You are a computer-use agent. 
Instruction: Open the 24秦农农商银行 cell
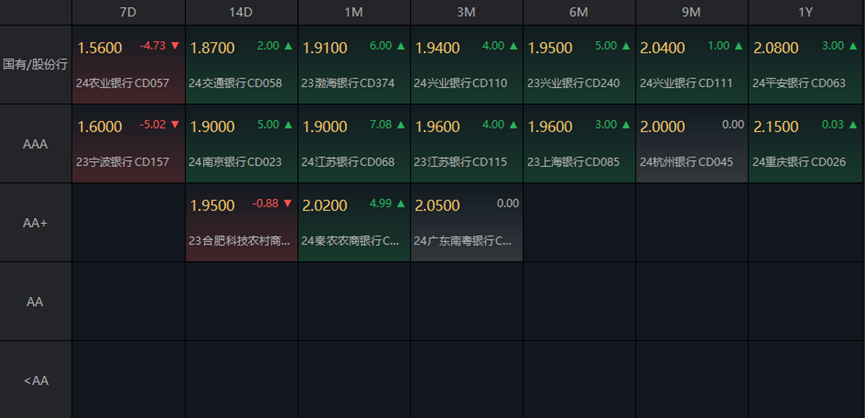pyautogui.click(x=354, y=222)
